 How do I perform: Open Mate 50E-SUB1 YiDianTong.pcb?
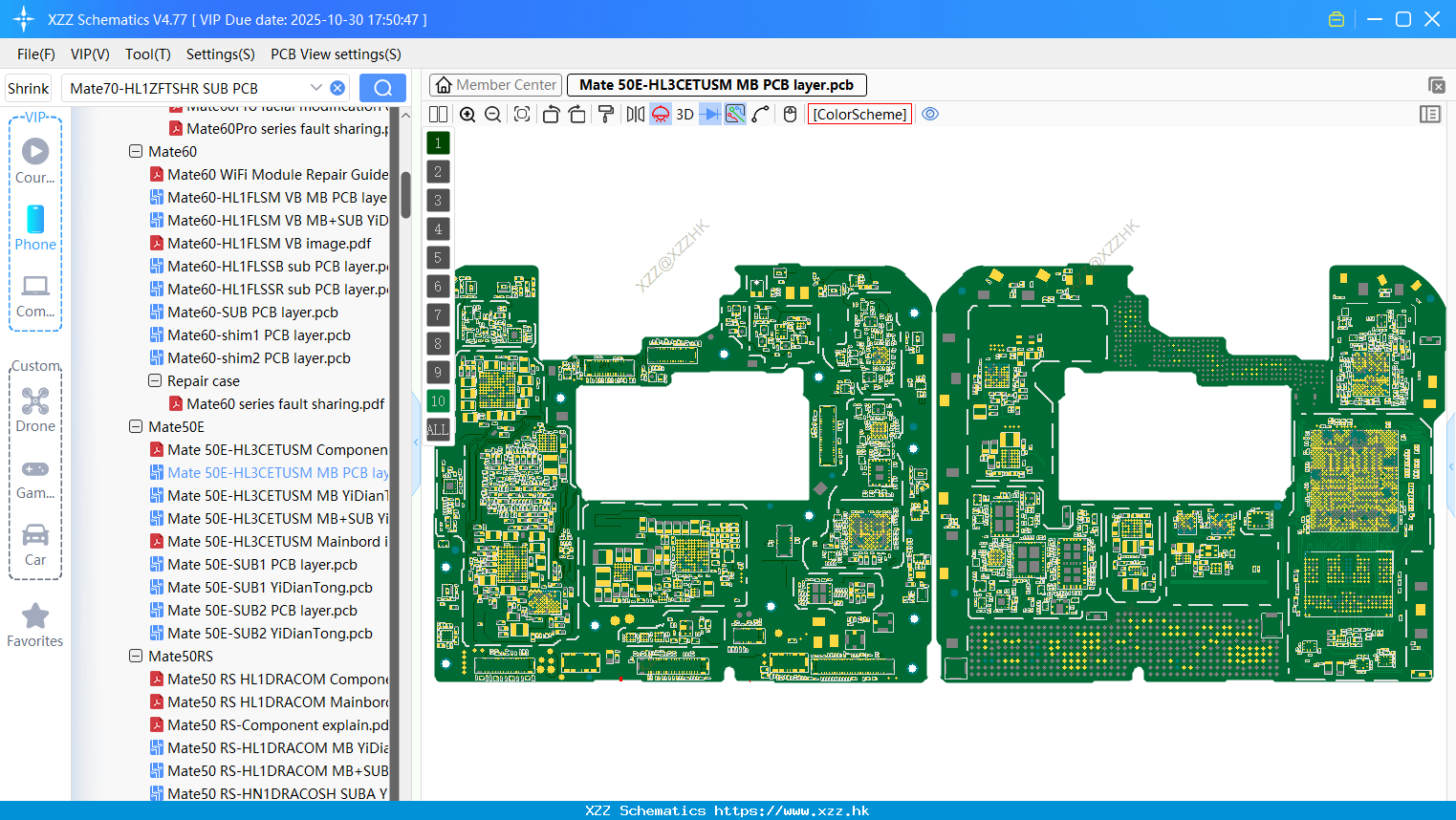(x=262, y=587)
